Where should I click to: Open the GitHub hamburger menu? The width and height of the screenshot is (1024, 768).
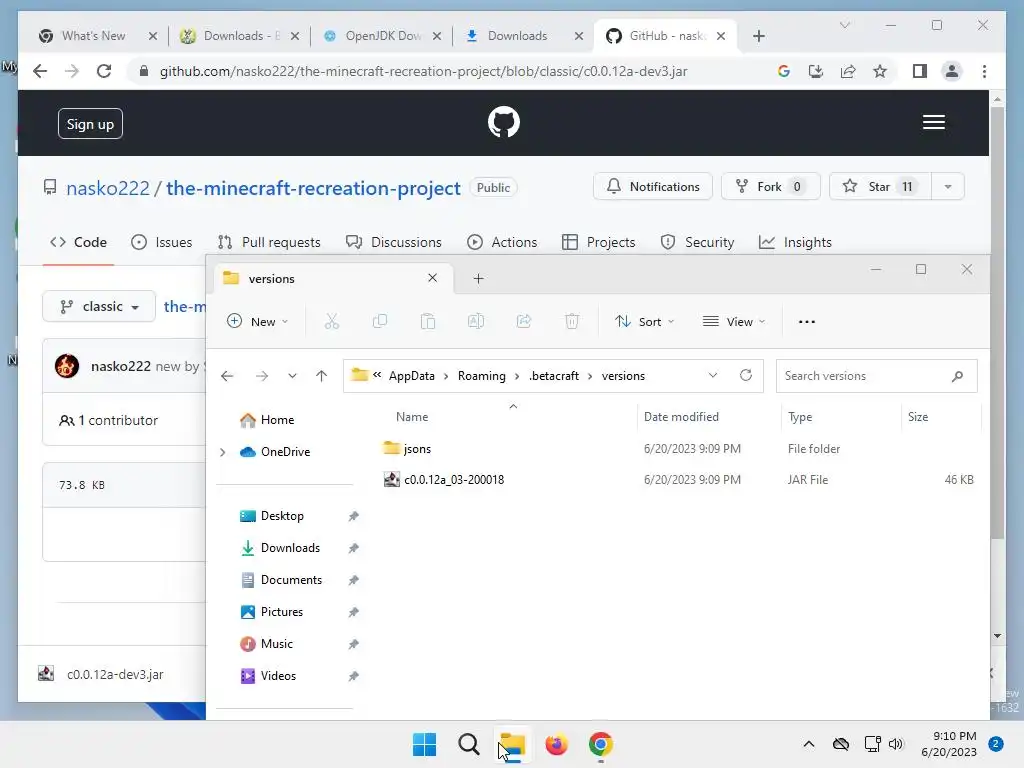point(933,122)
